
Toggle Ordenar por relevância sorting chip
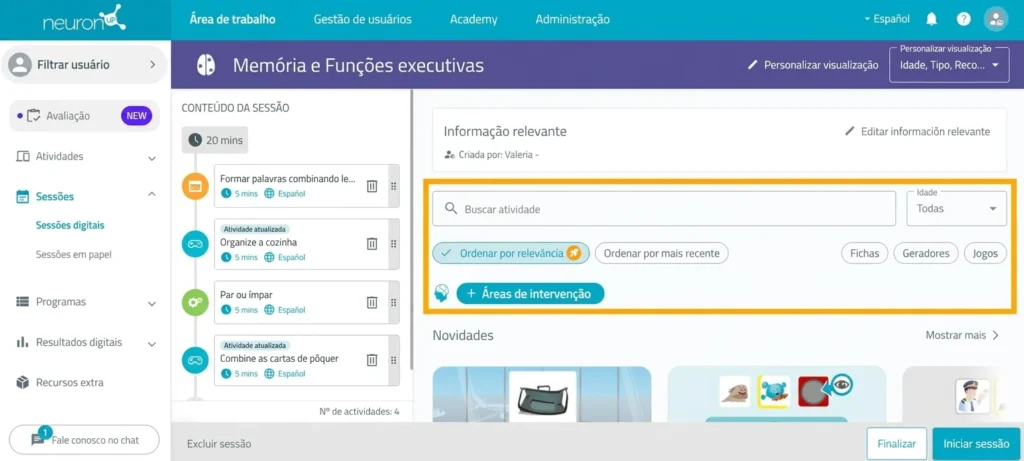click(x=511, y=253)
